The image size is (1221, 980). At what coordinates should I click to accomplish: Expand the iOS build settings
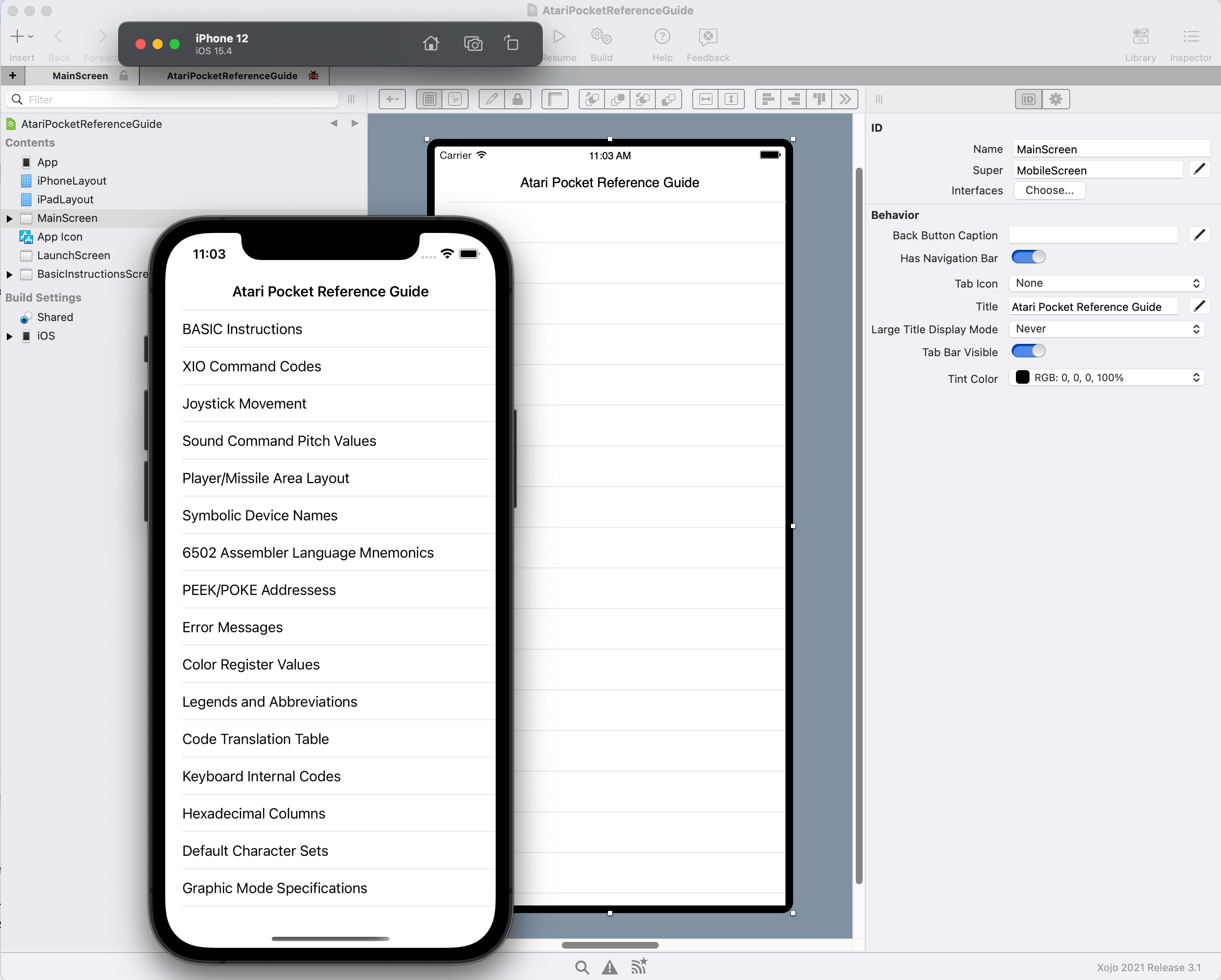[10, 336]
